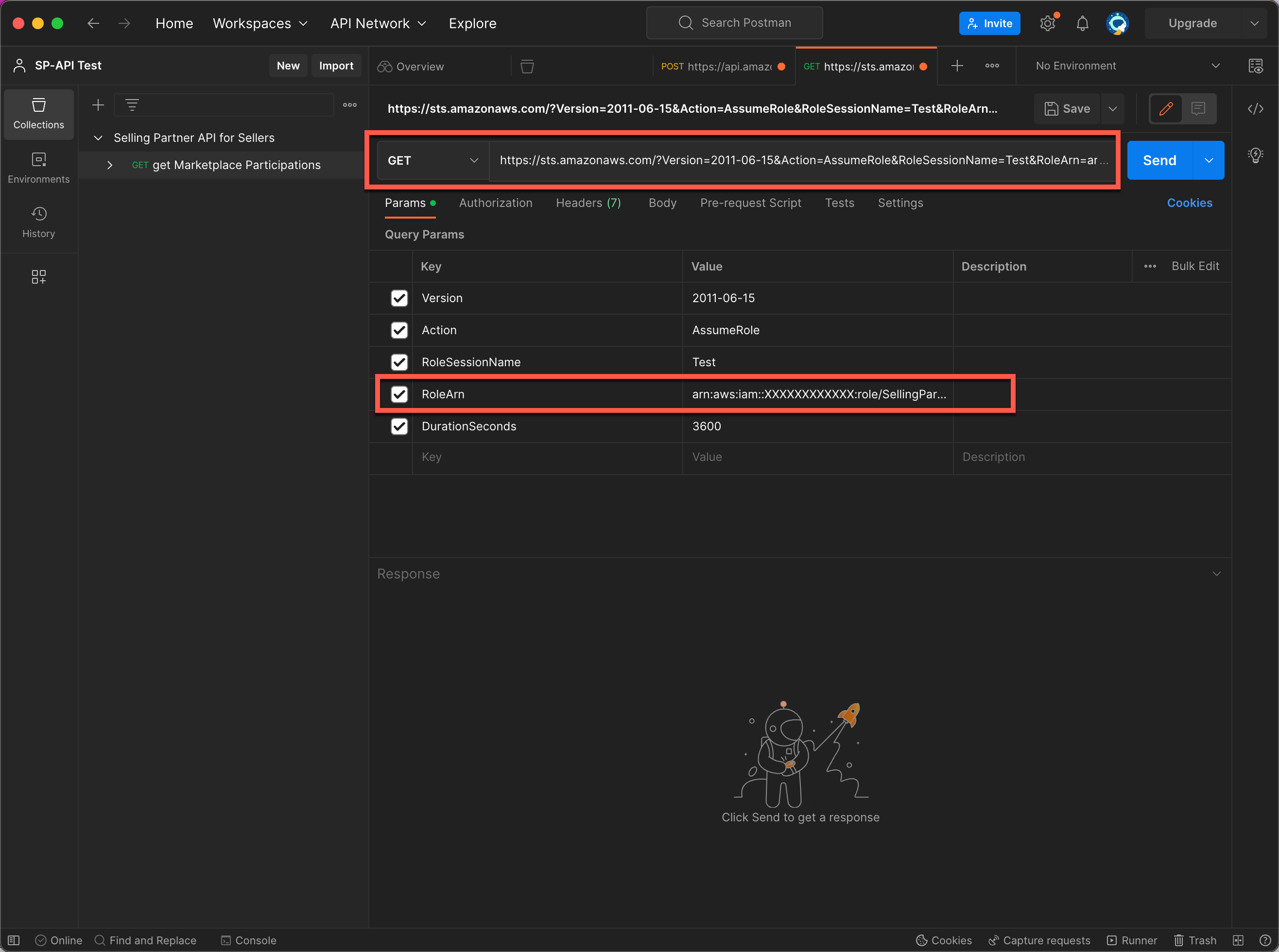Image resolution: width=1279 pixels, height=952 pixels.
Task: Uncheck the Version query parameter
Action: coord(399,298)
